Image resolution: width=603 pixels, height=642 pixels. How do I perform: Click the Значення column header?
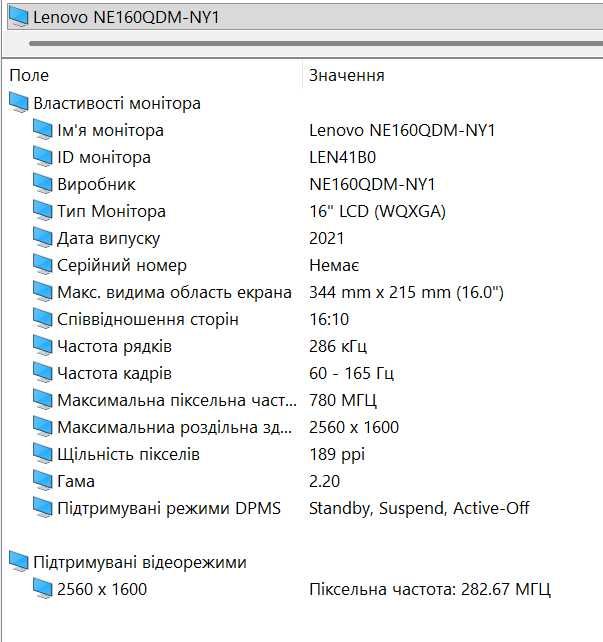[347, 75]
